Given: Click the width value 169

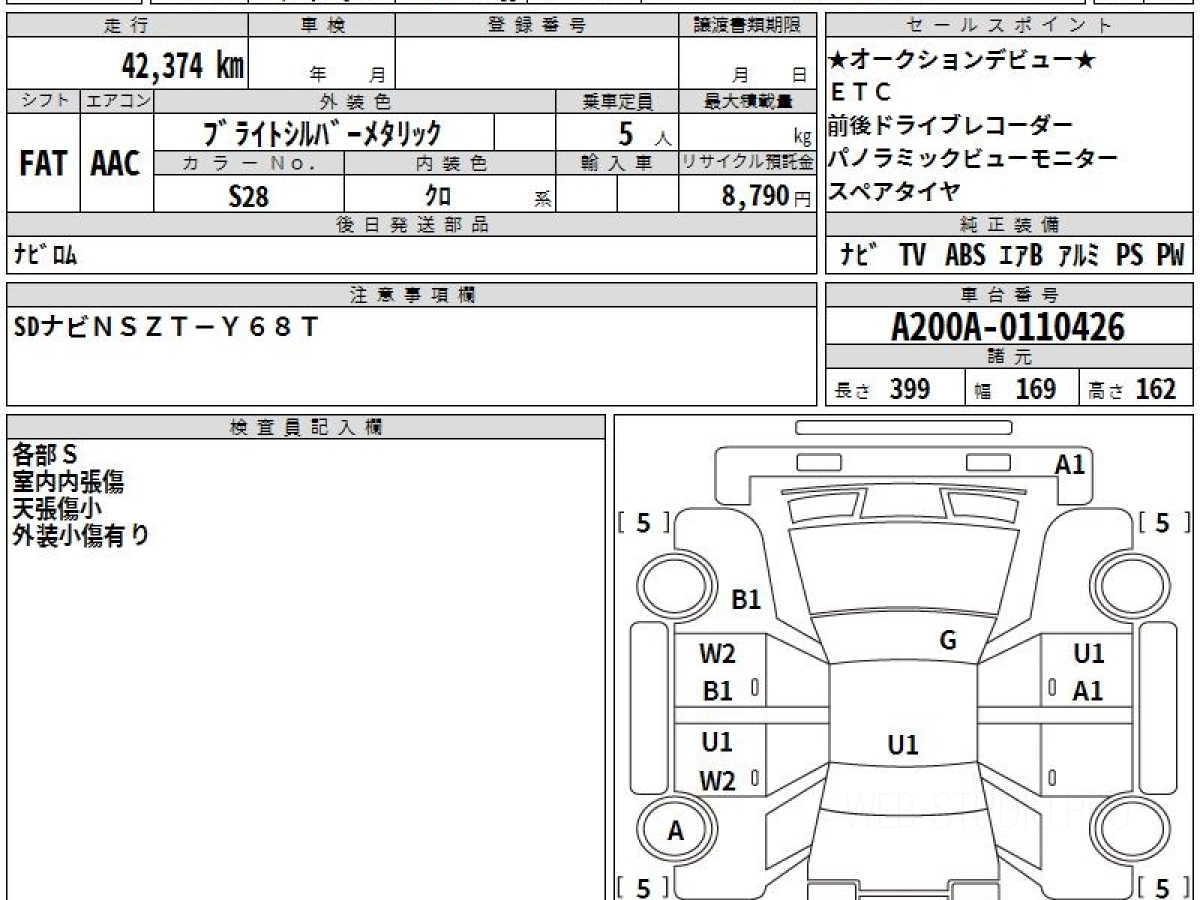Looking at the screenshot, I should coord(1035,389).
